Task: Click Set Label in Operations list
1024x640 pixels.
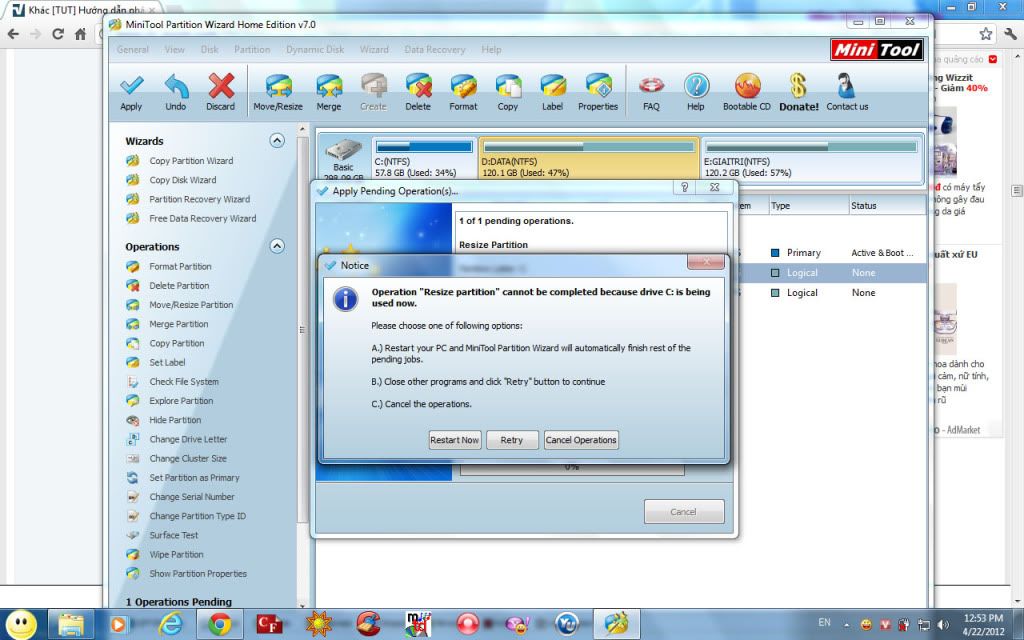Action: (x=167, y=362)
